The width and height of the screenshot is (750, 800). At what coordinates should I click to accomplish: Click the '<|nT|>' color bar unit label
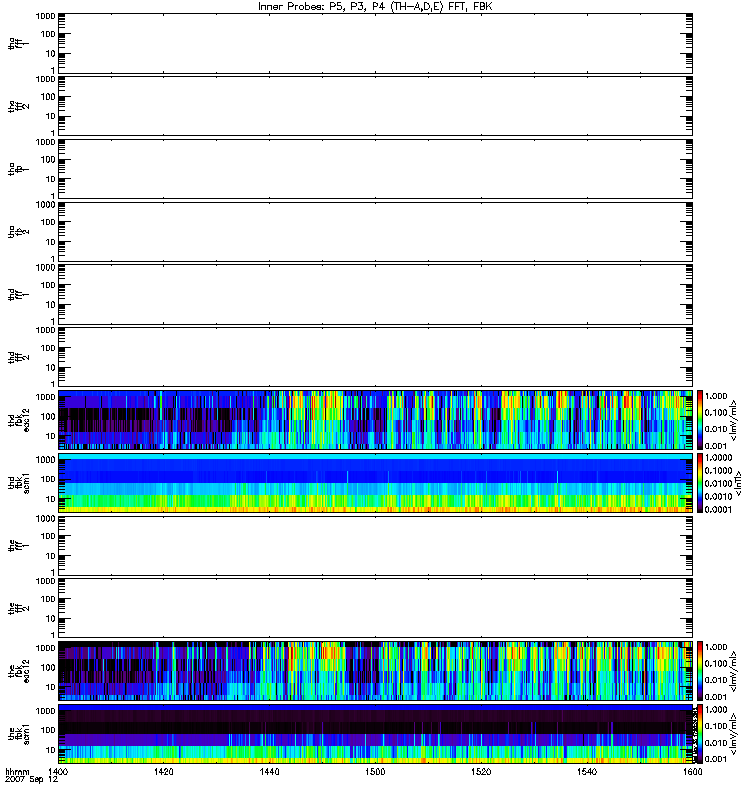click(738, 483)
